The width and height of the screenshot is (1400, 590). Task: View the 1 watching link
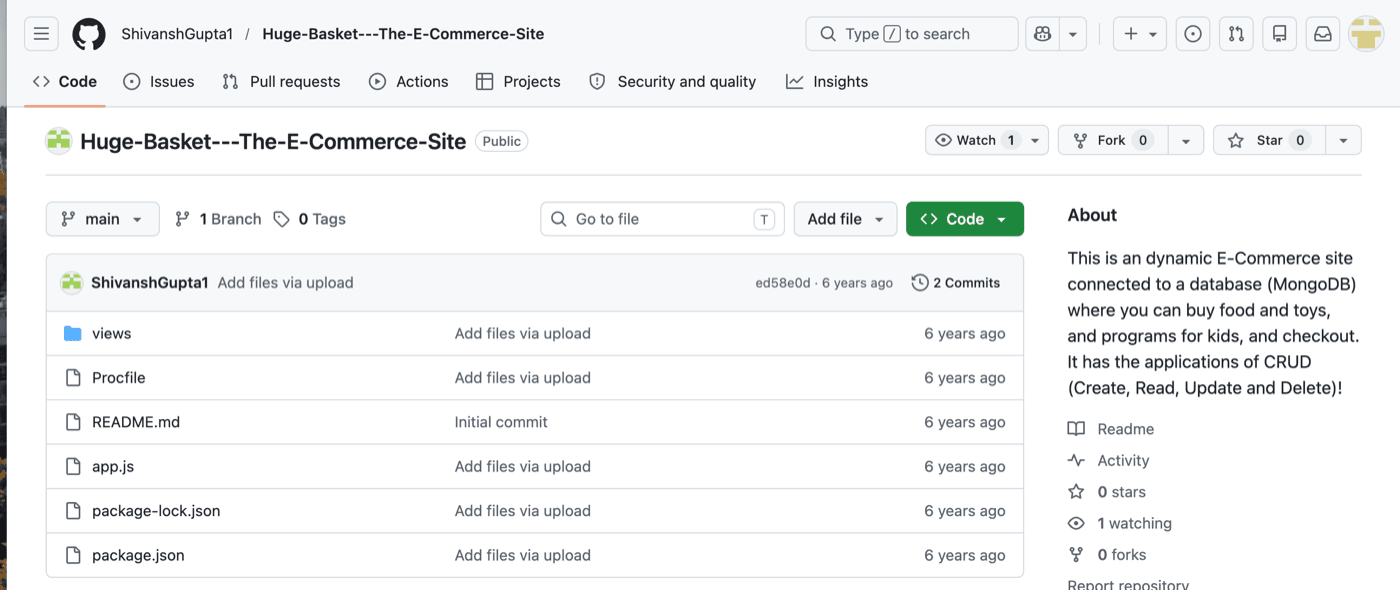coord(1120,524)
